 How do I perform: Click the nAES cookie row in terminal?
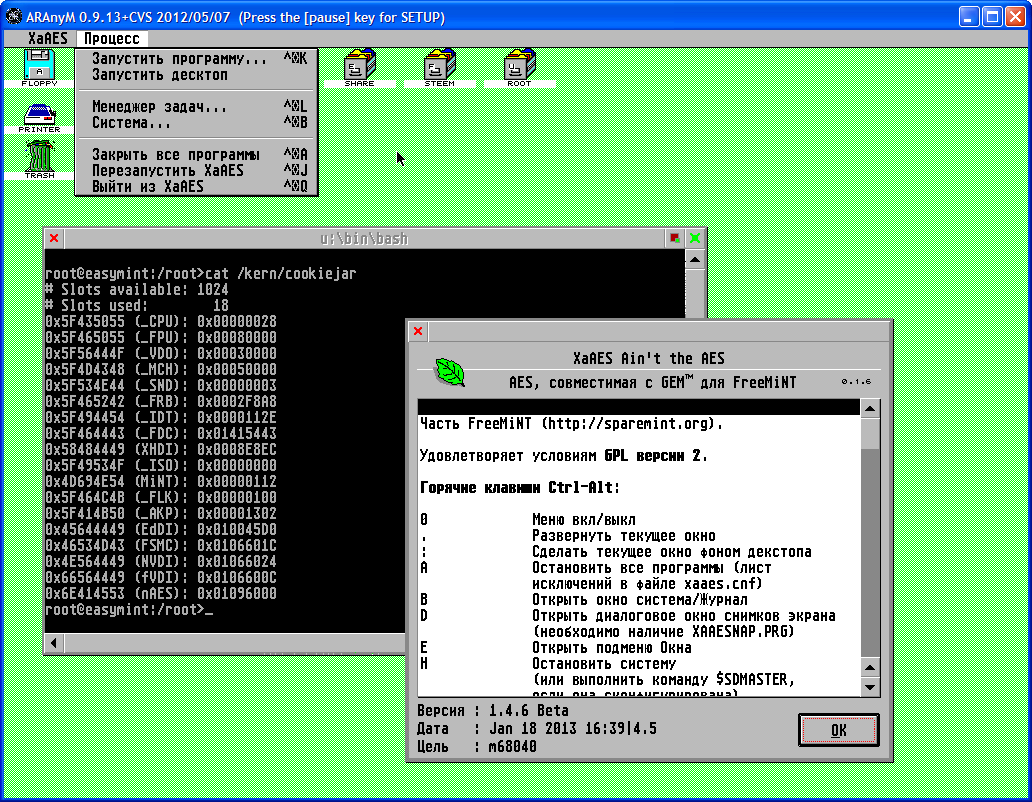(x=161, y=593)
